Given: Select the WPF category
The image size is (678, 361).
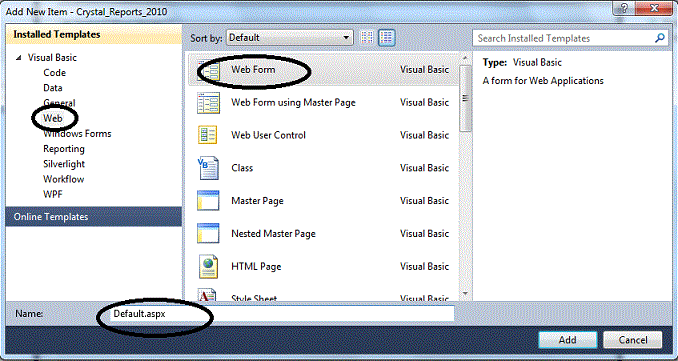Looking at the screenshot, I should click(53, 194).
